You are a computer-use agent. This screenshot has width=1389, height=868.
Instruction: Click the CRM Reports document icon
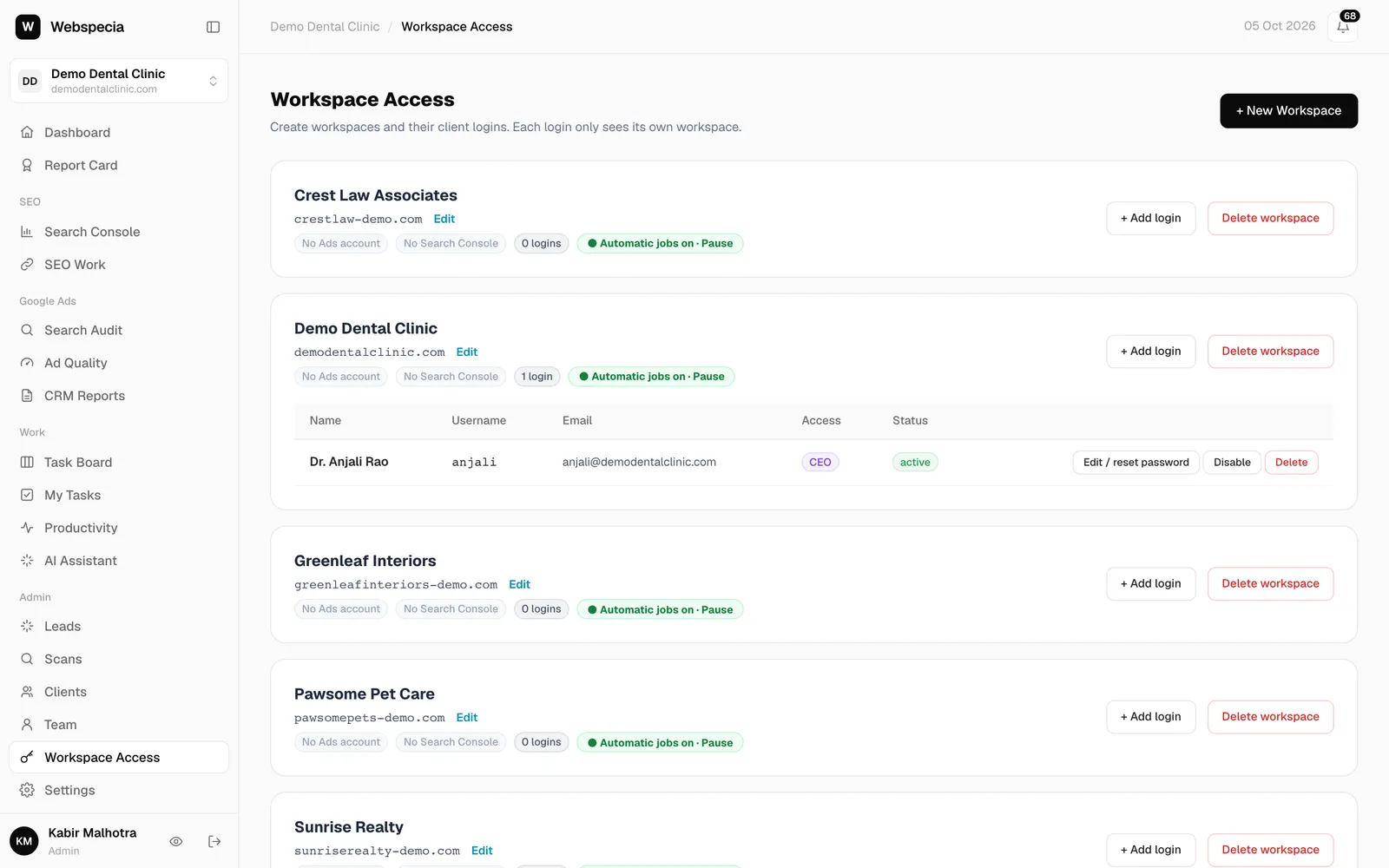coord(27,396)
